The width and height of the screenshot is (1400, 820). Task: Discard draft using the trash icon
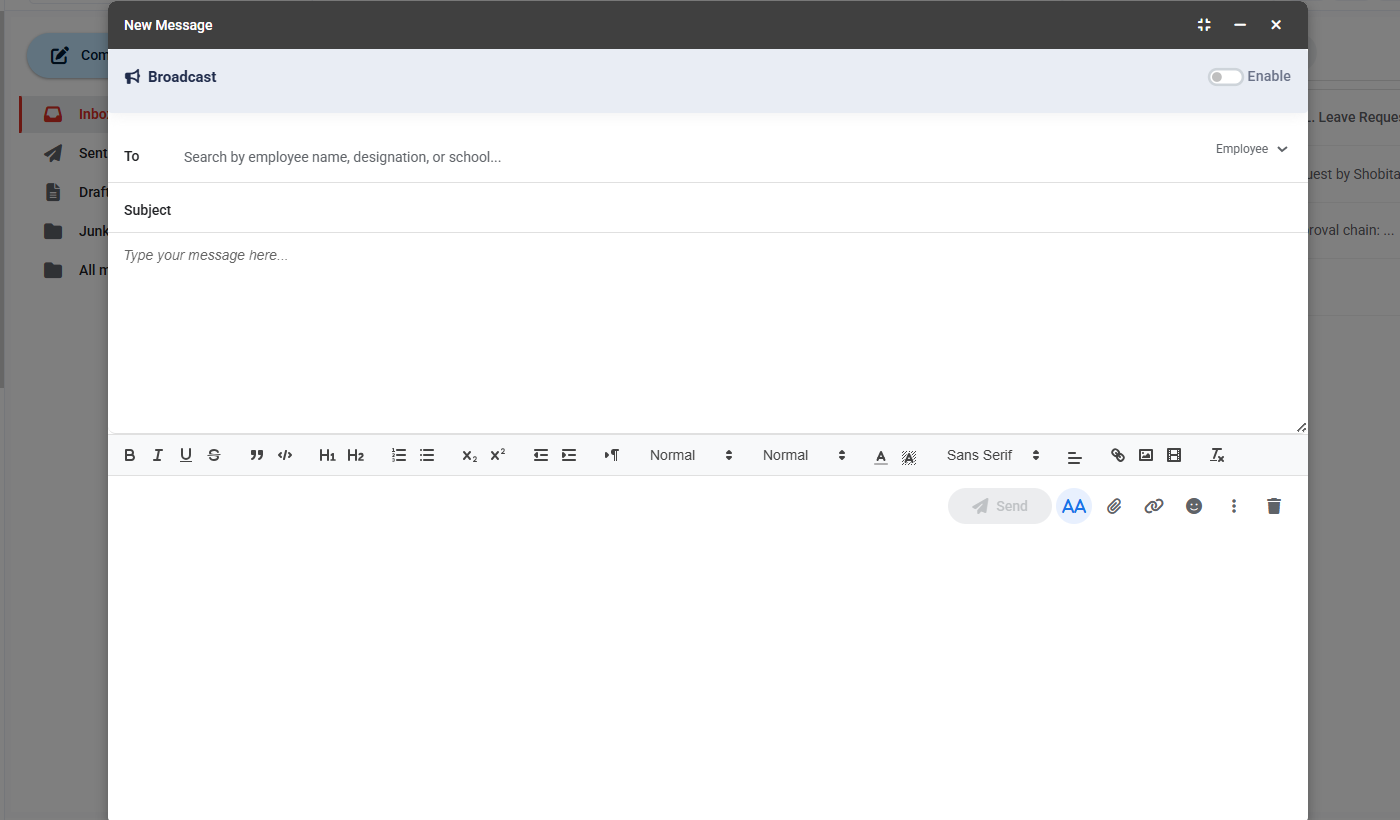1274,506
